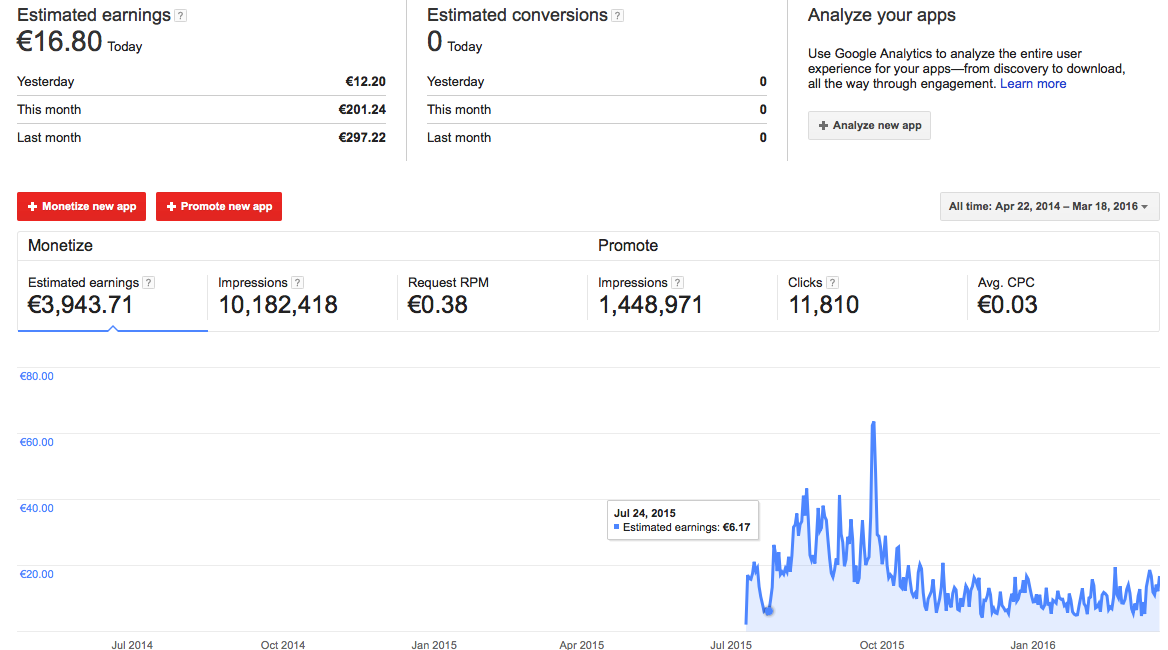The height and width of the screenshot is (650, 1168).
Task: Click help icon in Estimated earnings metric tab
Action: click(x=148, y=283)
